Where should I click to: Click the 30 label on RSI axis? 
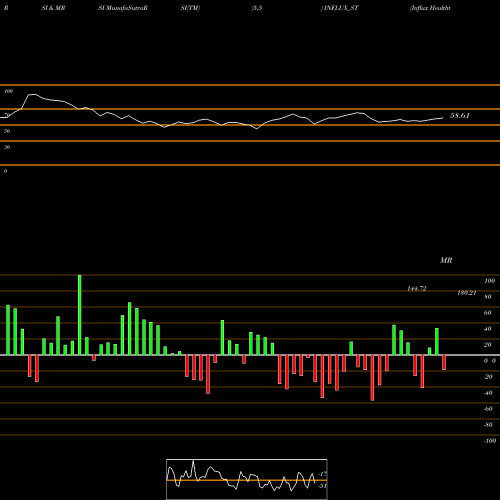coord(7,147)
